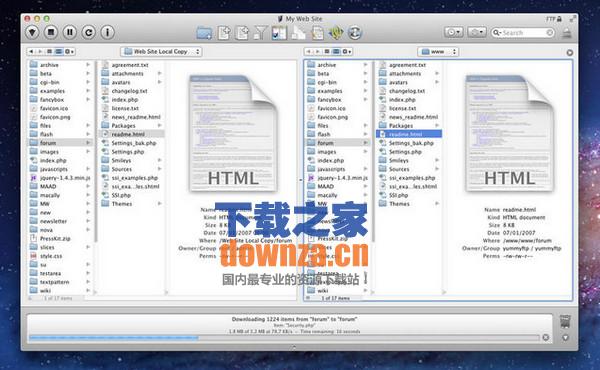Click the second document icon beside the funnel
This screenshot has width=600, height=370.
click(242, 33)
